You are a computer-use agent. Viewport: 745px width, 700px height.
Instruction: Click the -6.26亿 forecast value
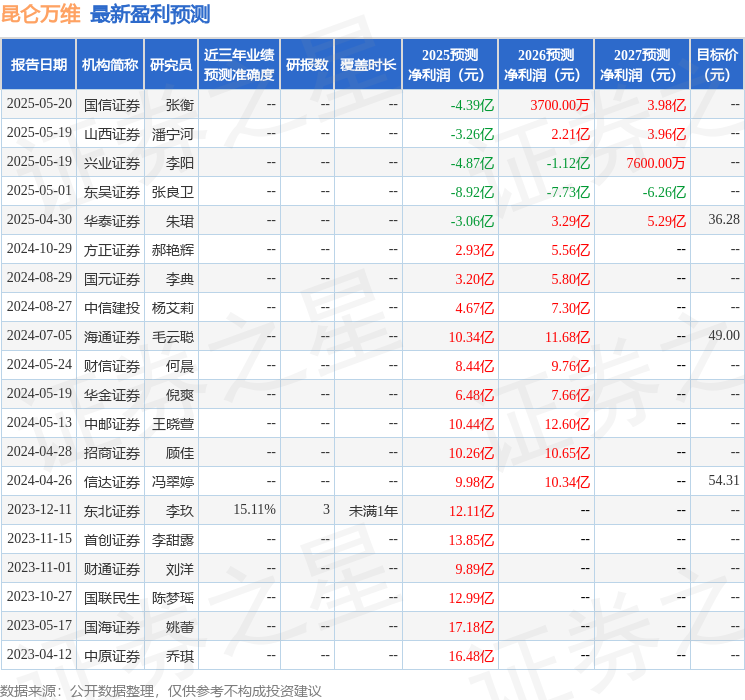664,192
